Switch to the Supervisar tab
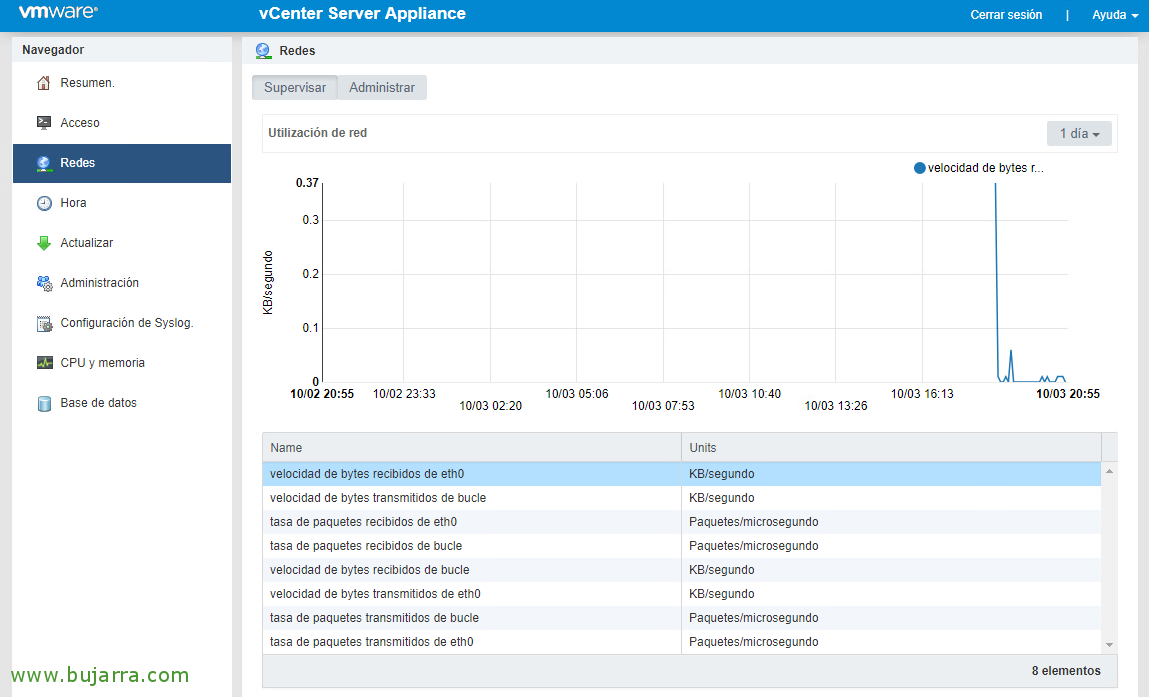 [295, 87]
